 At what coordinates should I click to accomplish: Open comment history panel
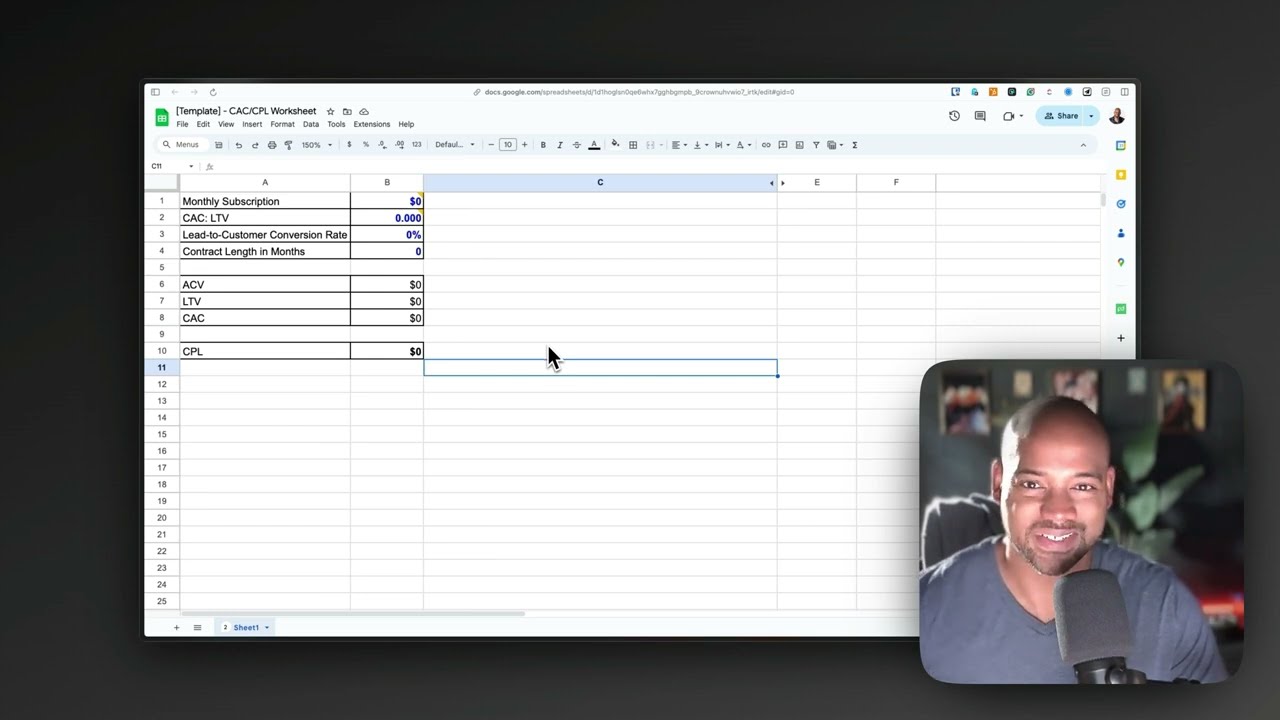click(x=980, y=116)
